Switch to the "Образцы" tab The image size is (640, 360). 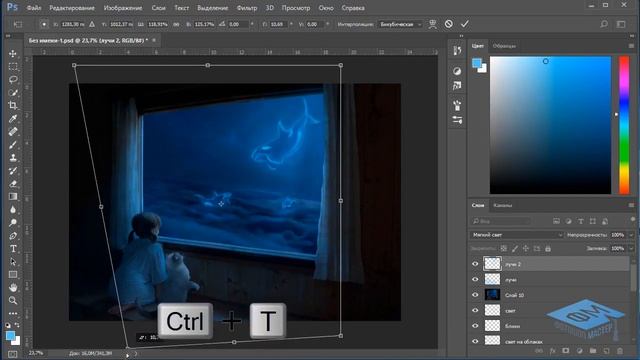504,46
